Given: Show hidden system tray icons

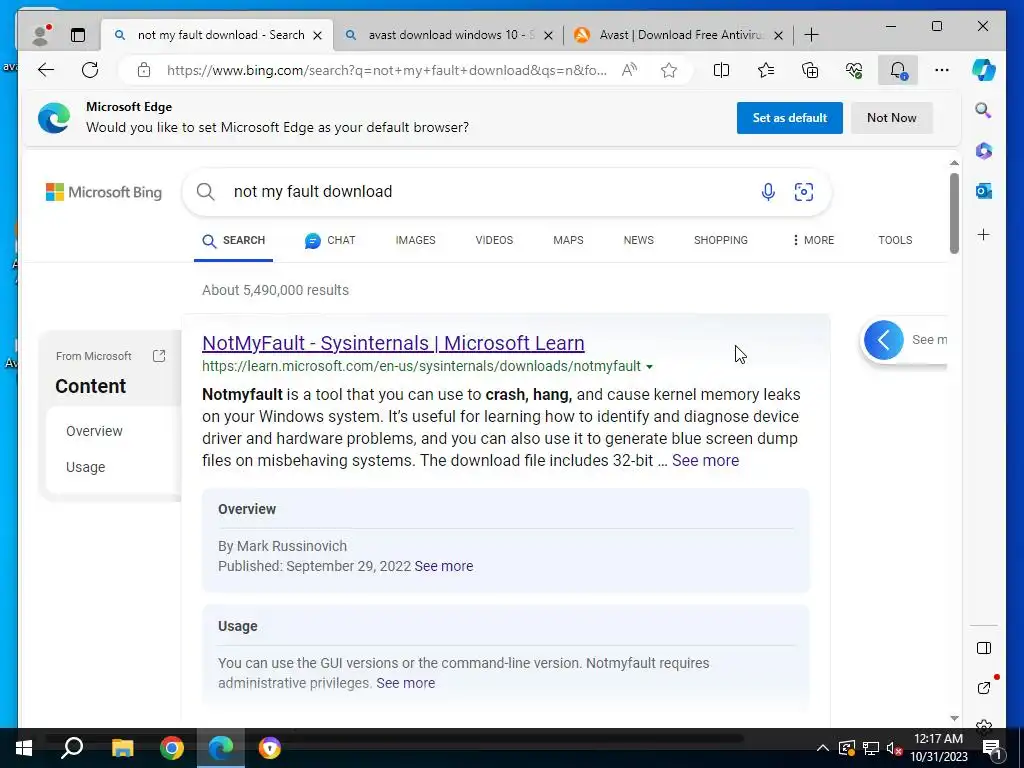Looking at the screenshot, I should pos(823,748).
